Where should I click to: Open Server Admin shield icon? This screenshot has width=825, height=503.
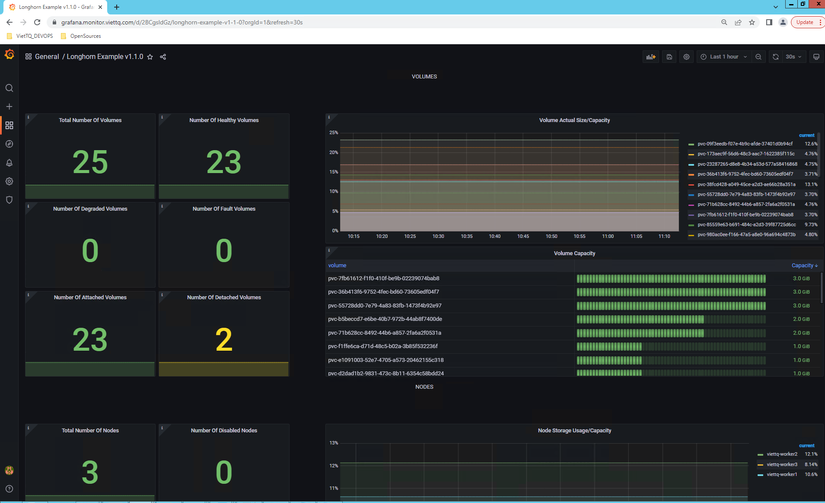pos(9,200)
